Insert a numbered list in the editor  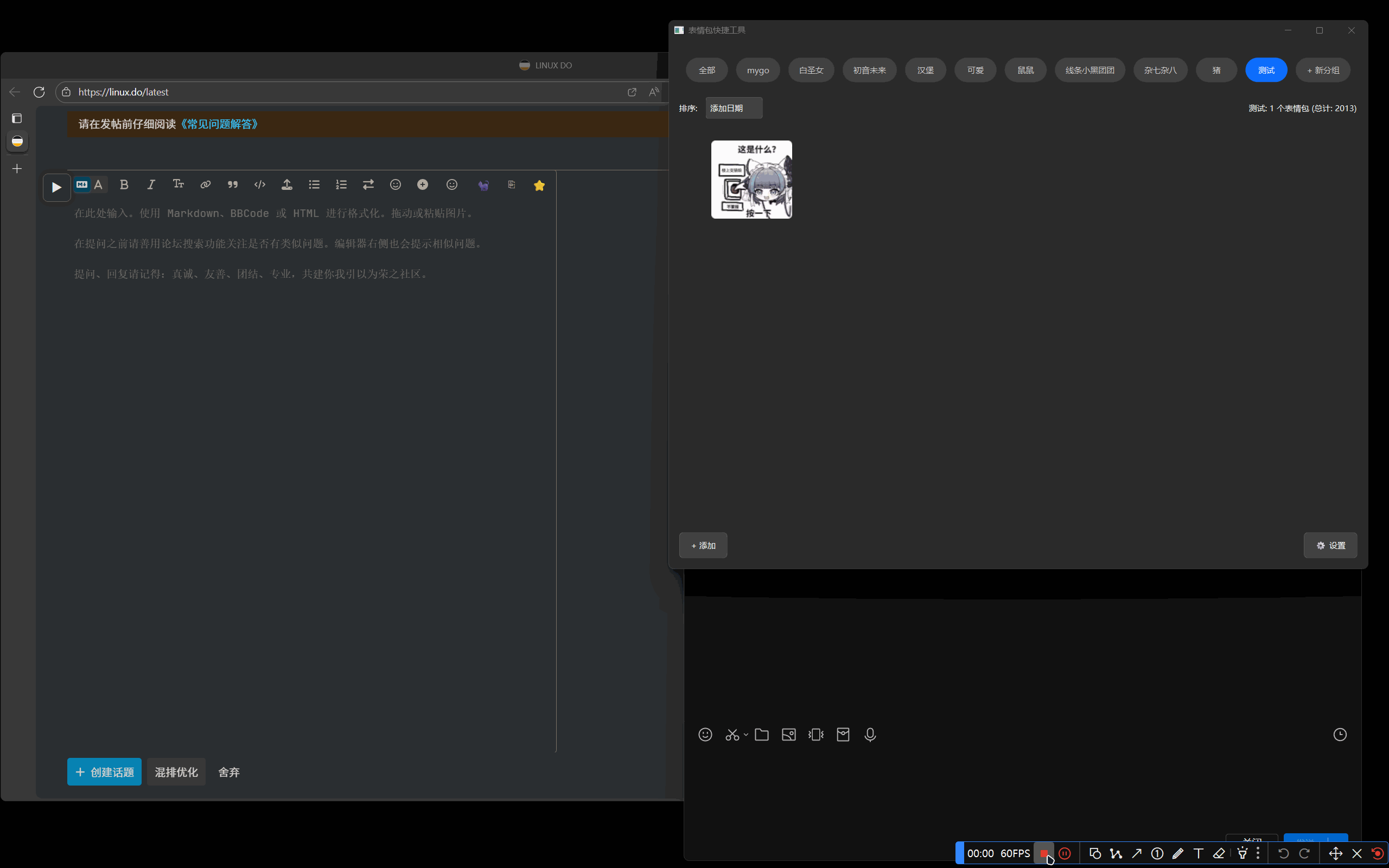click(341, 185)
